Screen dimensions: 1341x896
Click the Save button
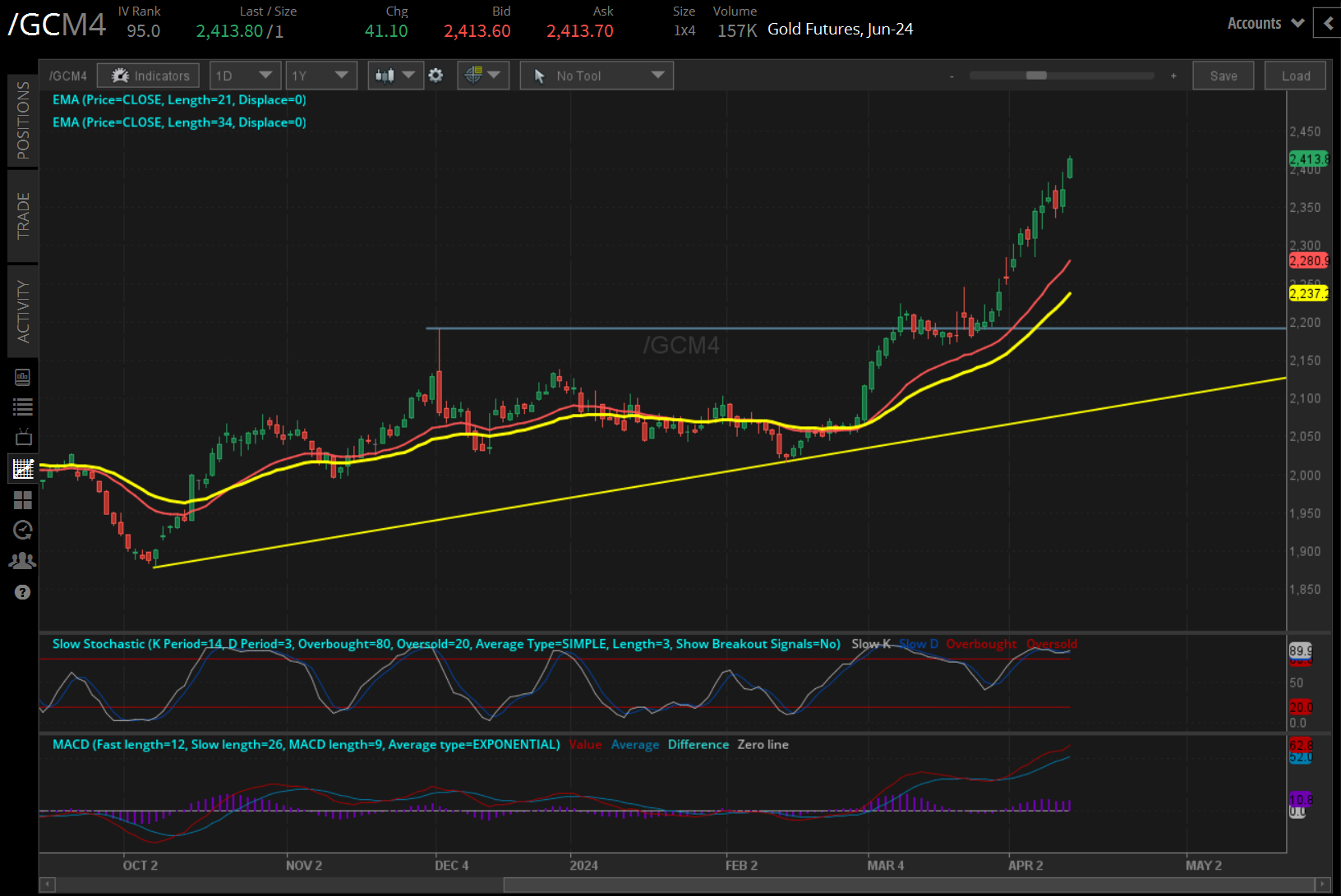click(x=1223, y=75)
